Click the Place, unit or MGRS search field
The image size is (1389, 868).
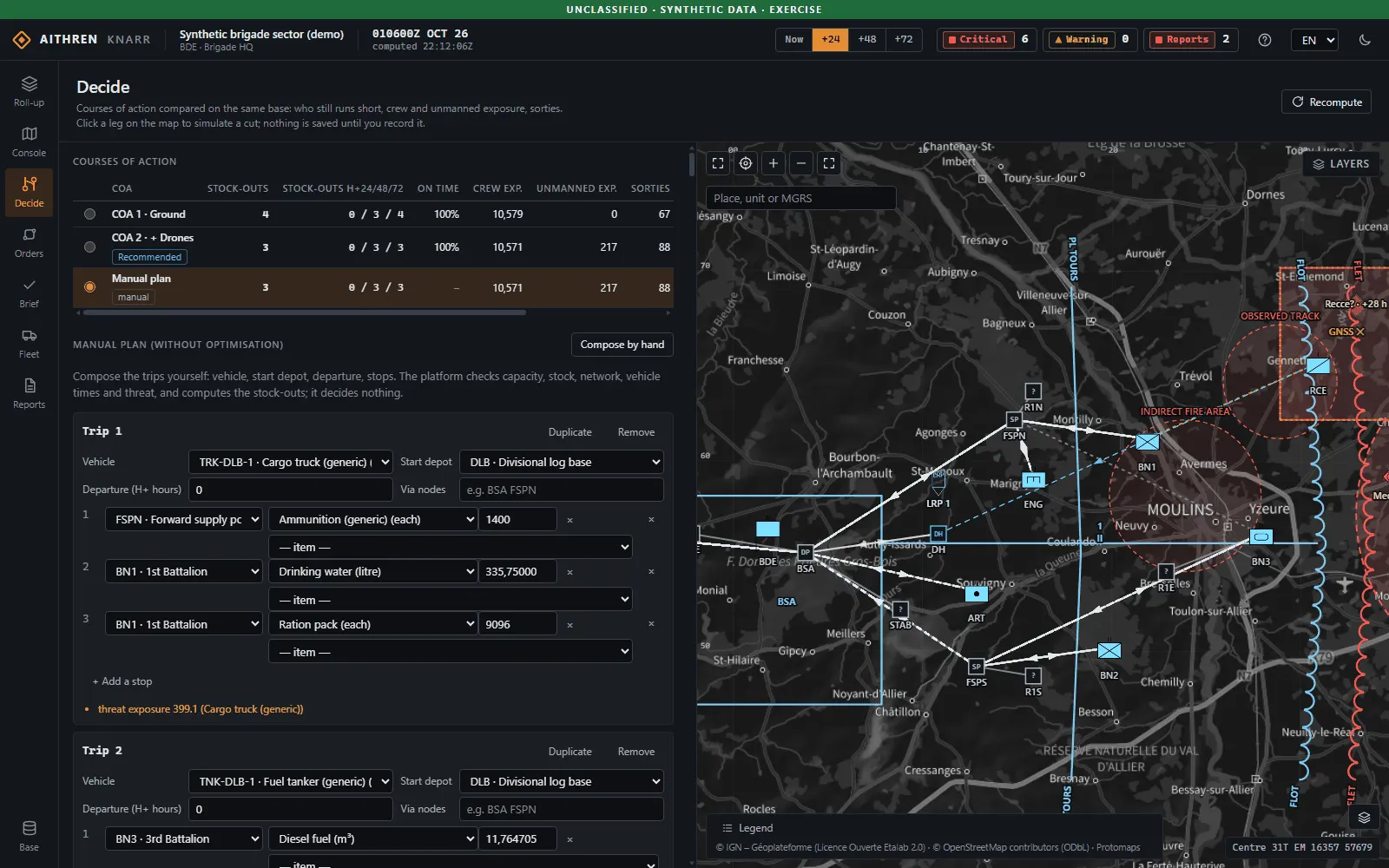tap(800, 198)
